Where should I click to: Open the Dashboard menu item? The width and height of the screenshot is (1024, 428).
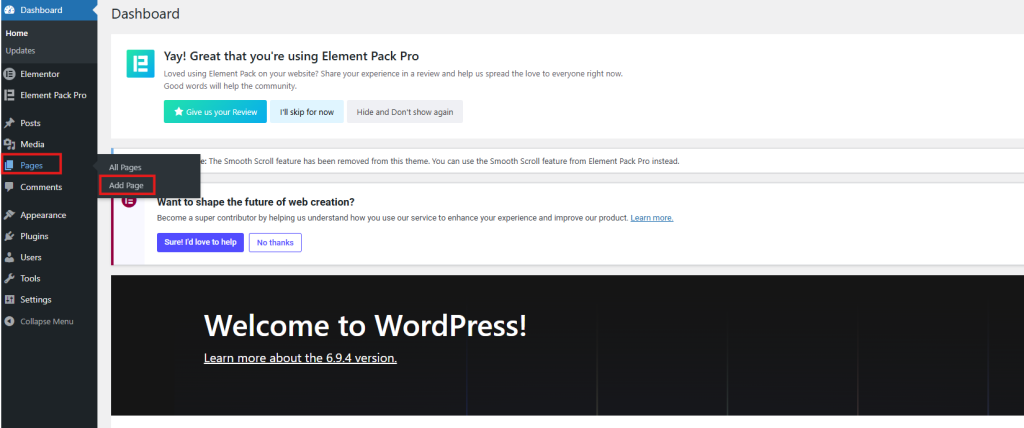pyautogui.click(x=48, y=10)
